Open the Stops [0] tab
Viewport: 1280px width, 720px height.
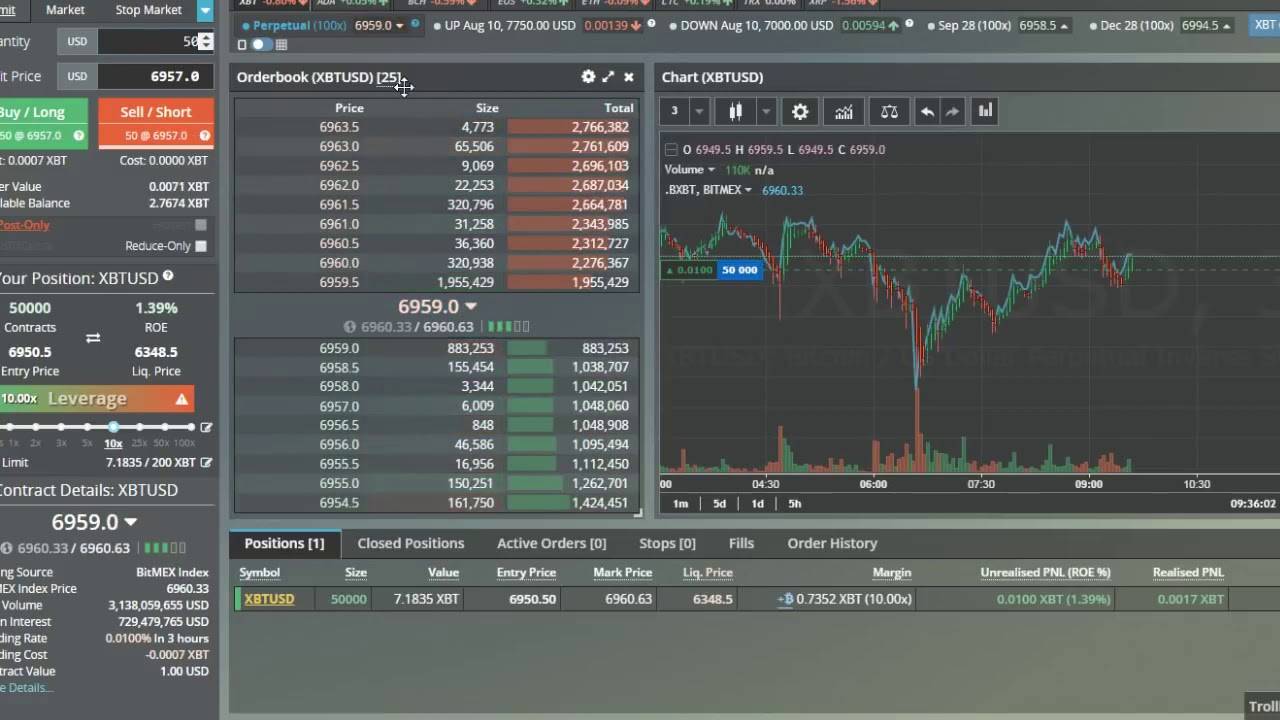point(667,543)
